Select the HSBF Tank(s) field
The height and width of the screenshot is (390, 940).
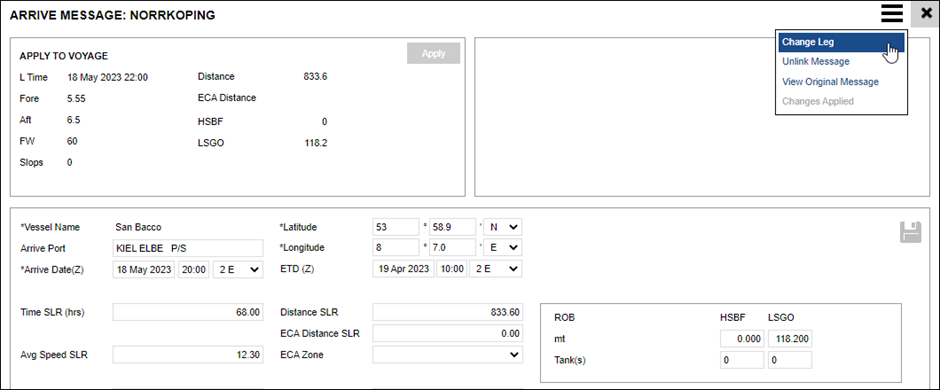tap(742, 360)
